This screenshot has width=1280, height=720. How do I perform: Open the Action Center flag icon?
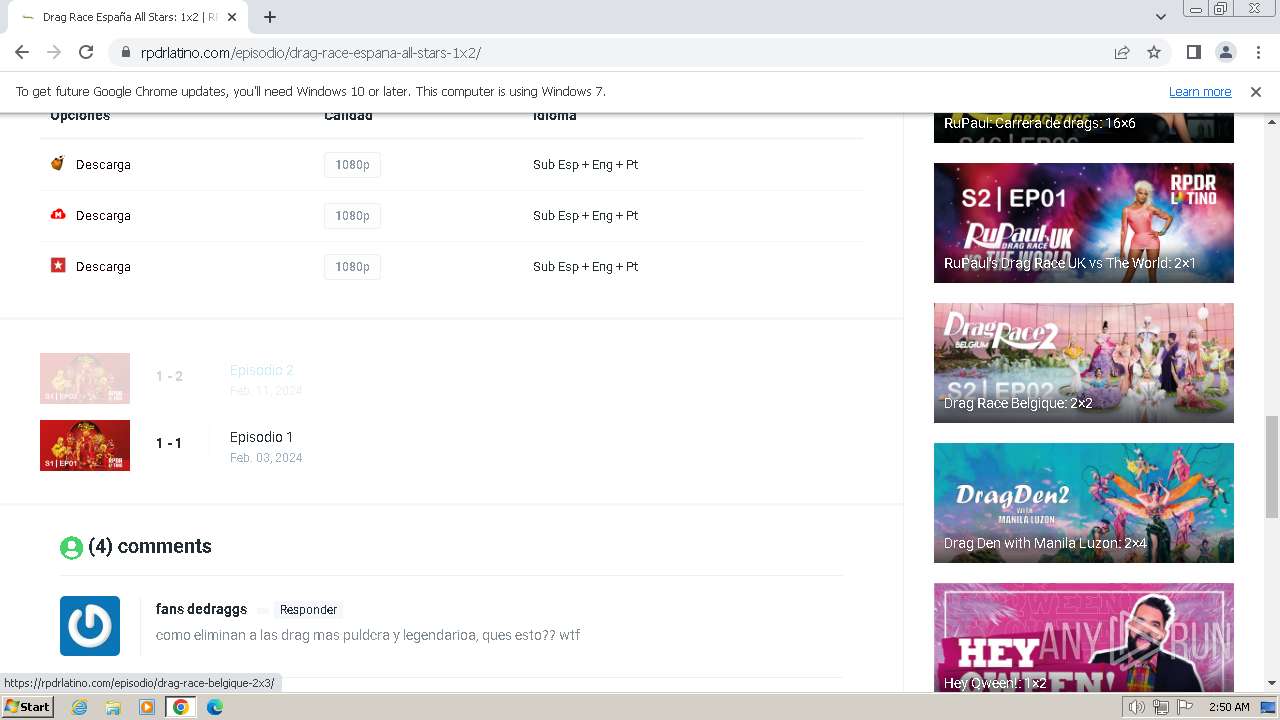tap(1184, 707)
